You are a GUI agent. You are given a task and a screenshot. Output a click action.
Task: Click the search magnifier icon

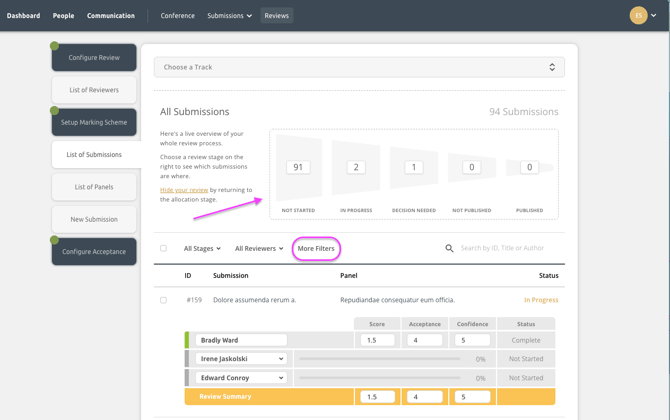[449, 248]
